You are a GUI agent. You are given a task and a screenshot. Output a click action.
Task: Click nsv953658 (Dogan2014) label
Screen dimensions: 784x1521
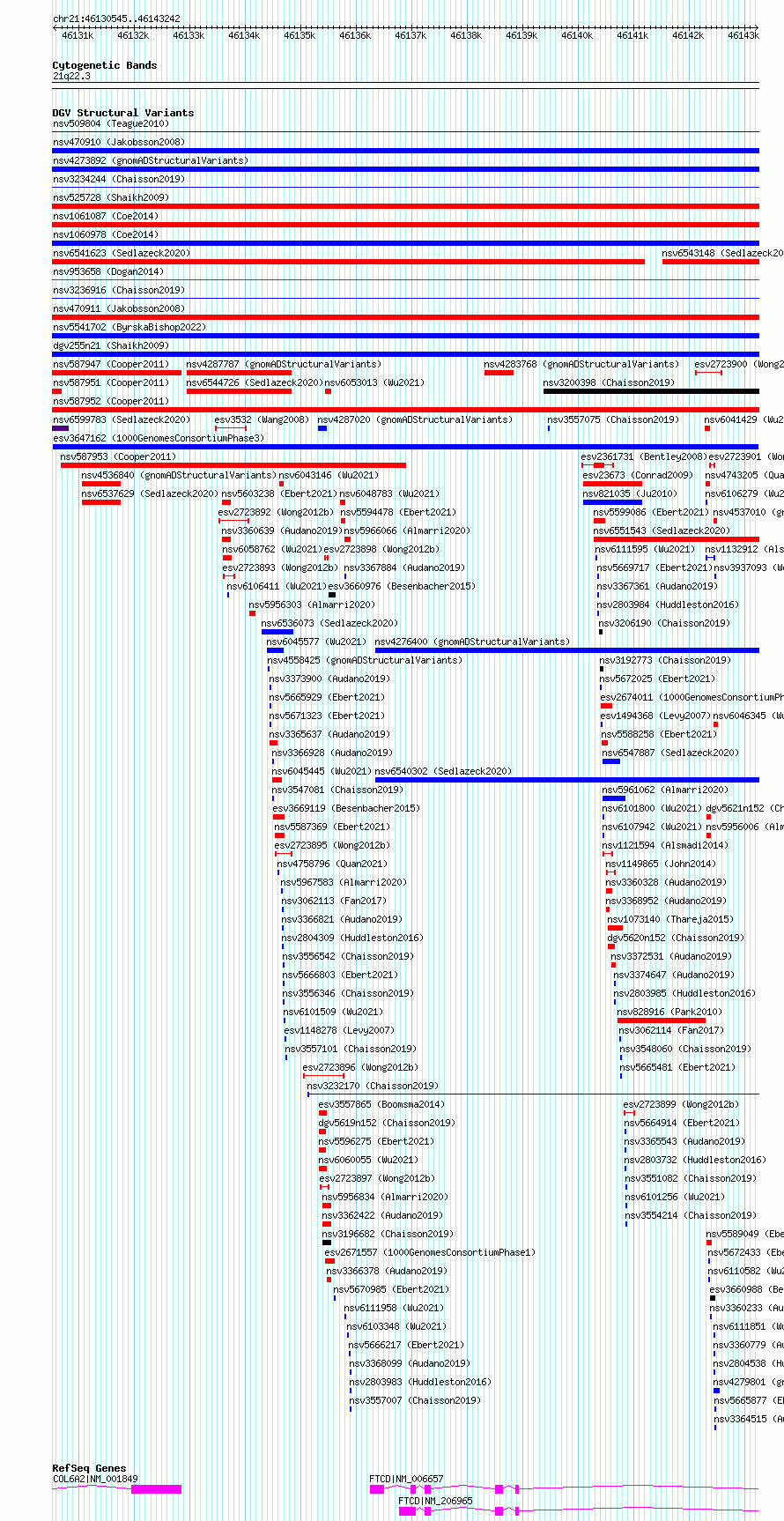point(108,271)
